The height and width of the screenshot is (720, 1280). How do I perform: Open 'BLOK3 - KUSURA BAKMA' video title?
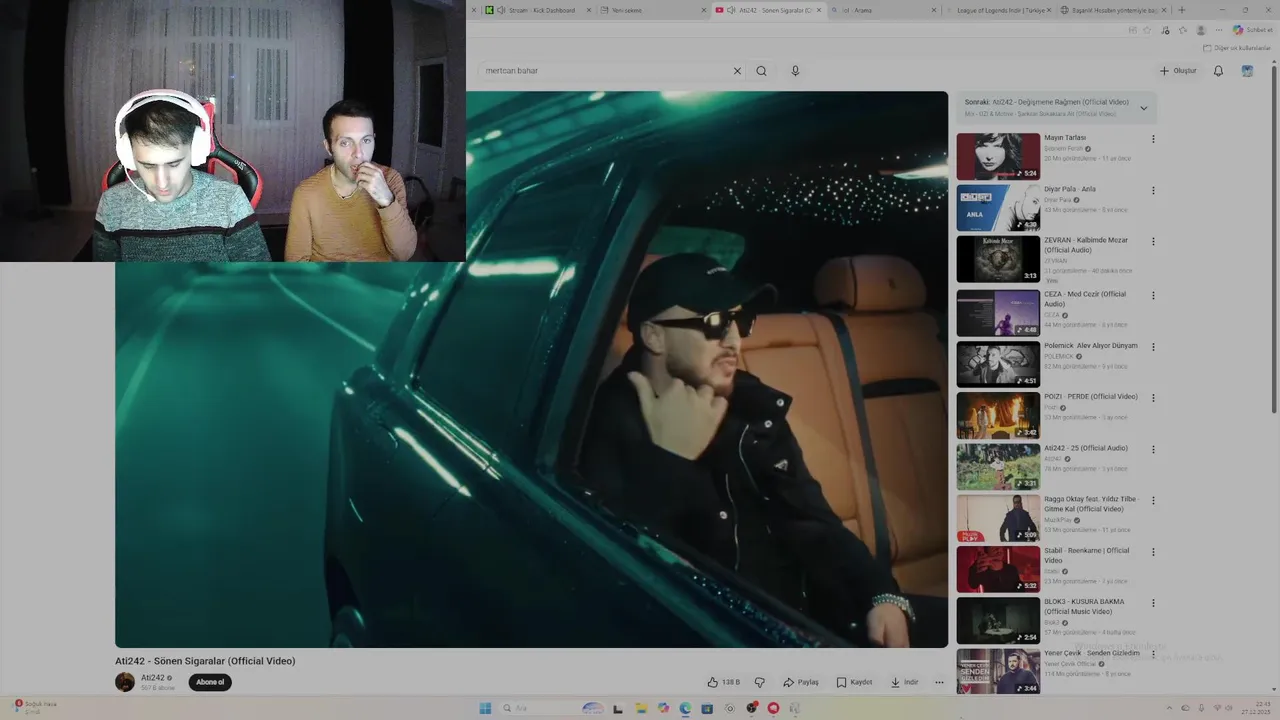pyautogui.click(x=1084, y=606)
